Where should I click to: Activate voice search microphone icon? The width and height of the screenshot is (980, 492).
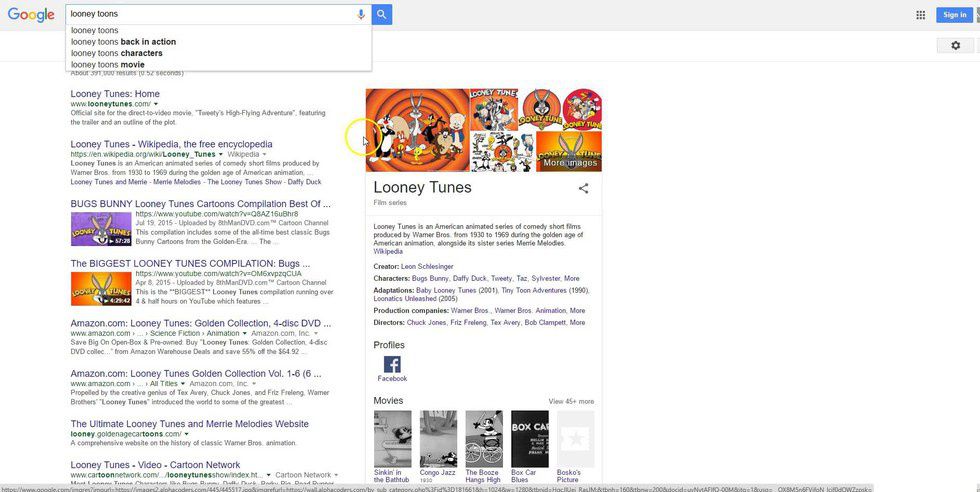[361, 15]
